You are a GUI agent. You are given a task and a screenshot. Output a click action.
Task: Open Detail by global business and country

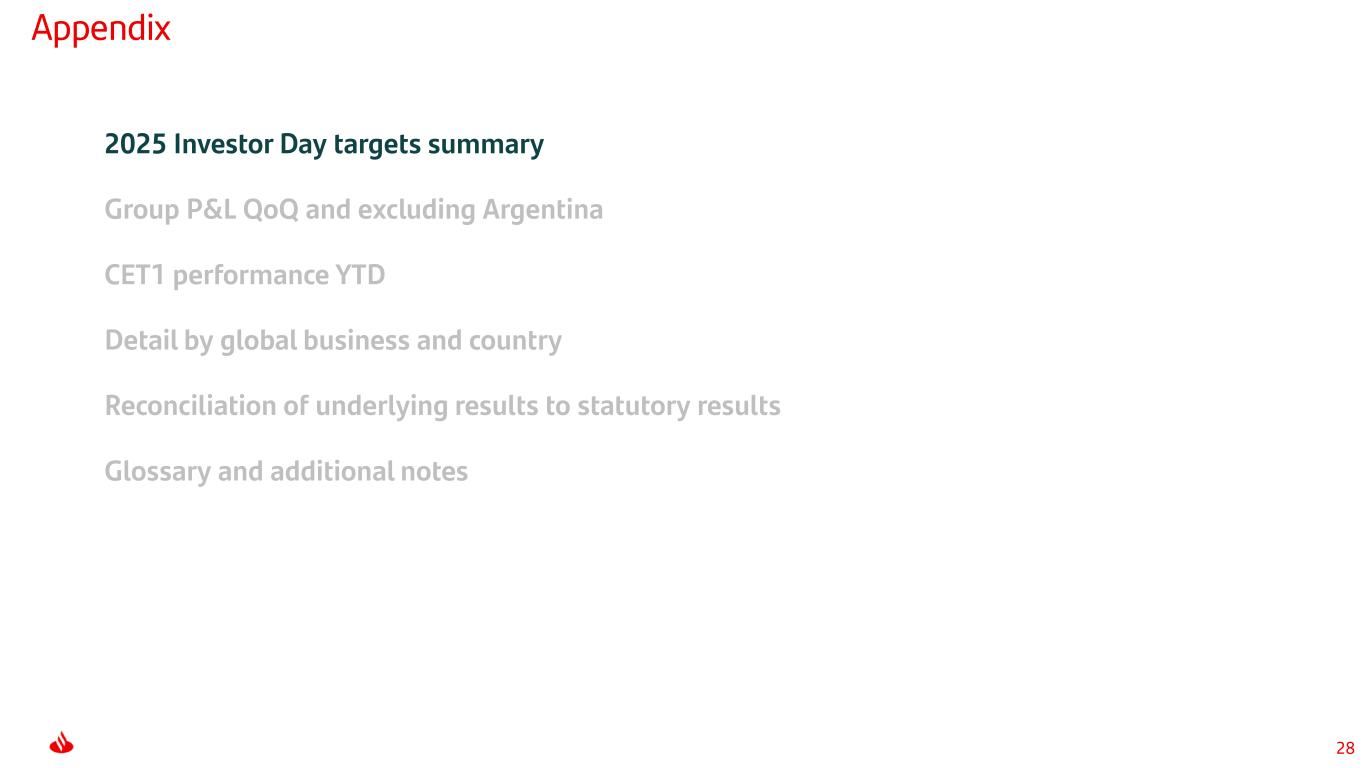[333, 341]
